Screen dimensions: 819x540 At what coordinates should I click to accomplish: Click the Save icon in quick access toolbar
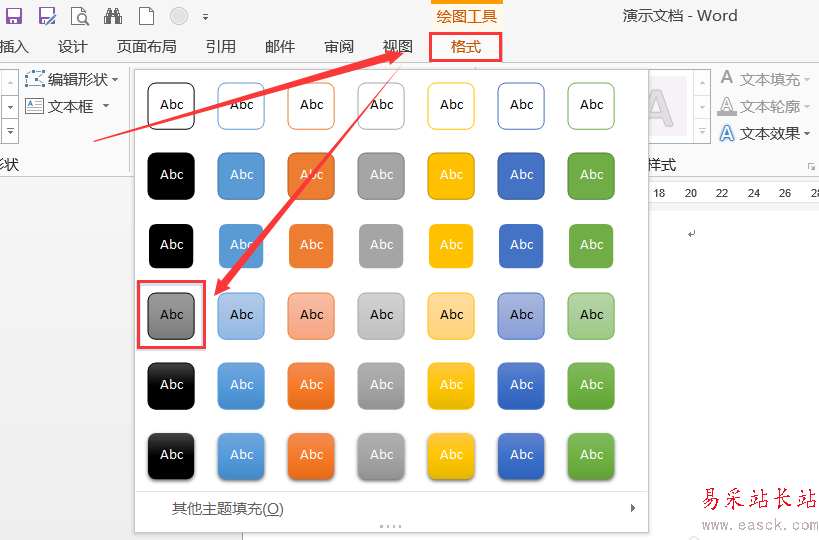[x=14, y=16]
